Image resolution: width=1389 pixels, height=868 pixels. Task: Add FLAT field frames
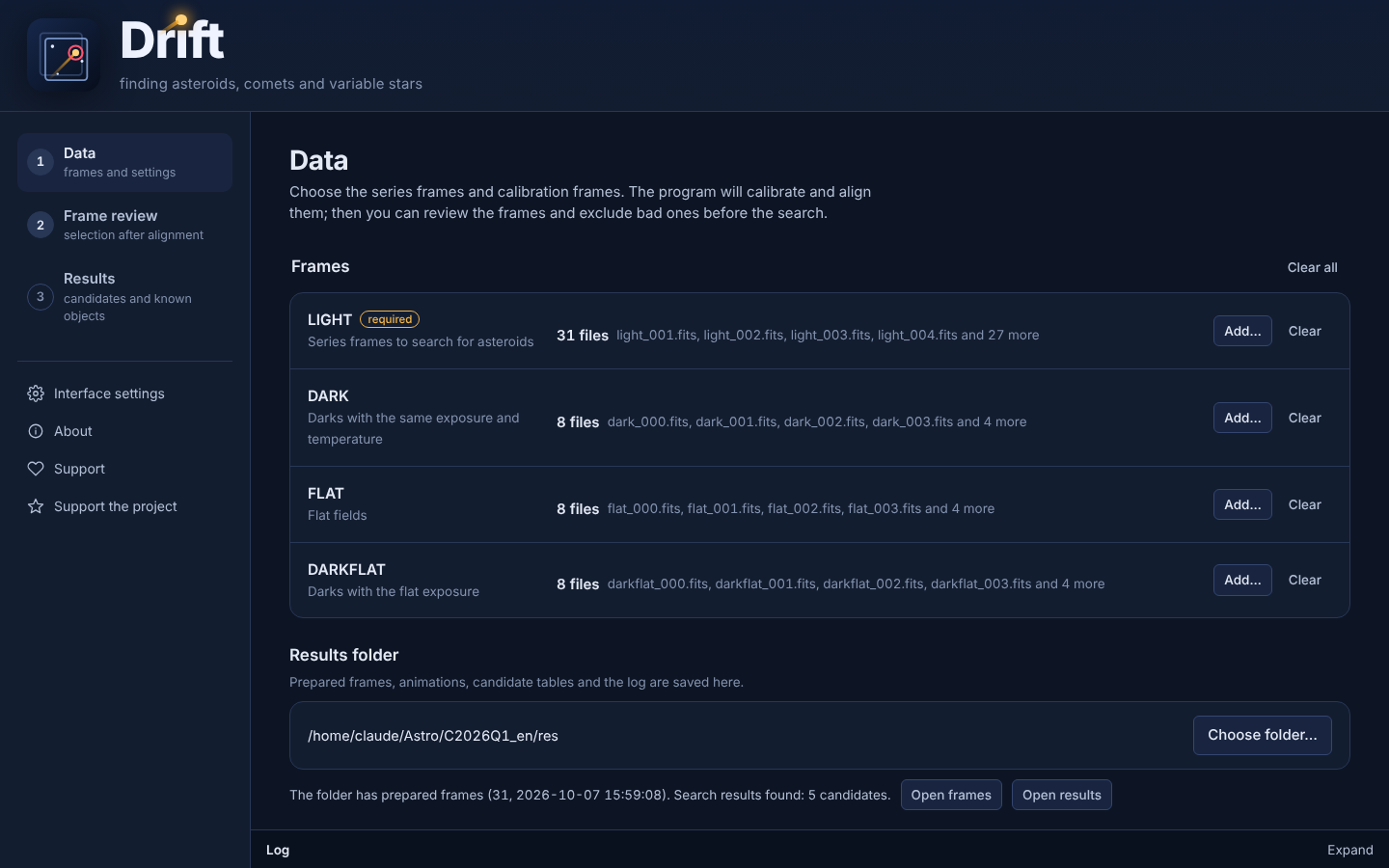click(1242, 504)
